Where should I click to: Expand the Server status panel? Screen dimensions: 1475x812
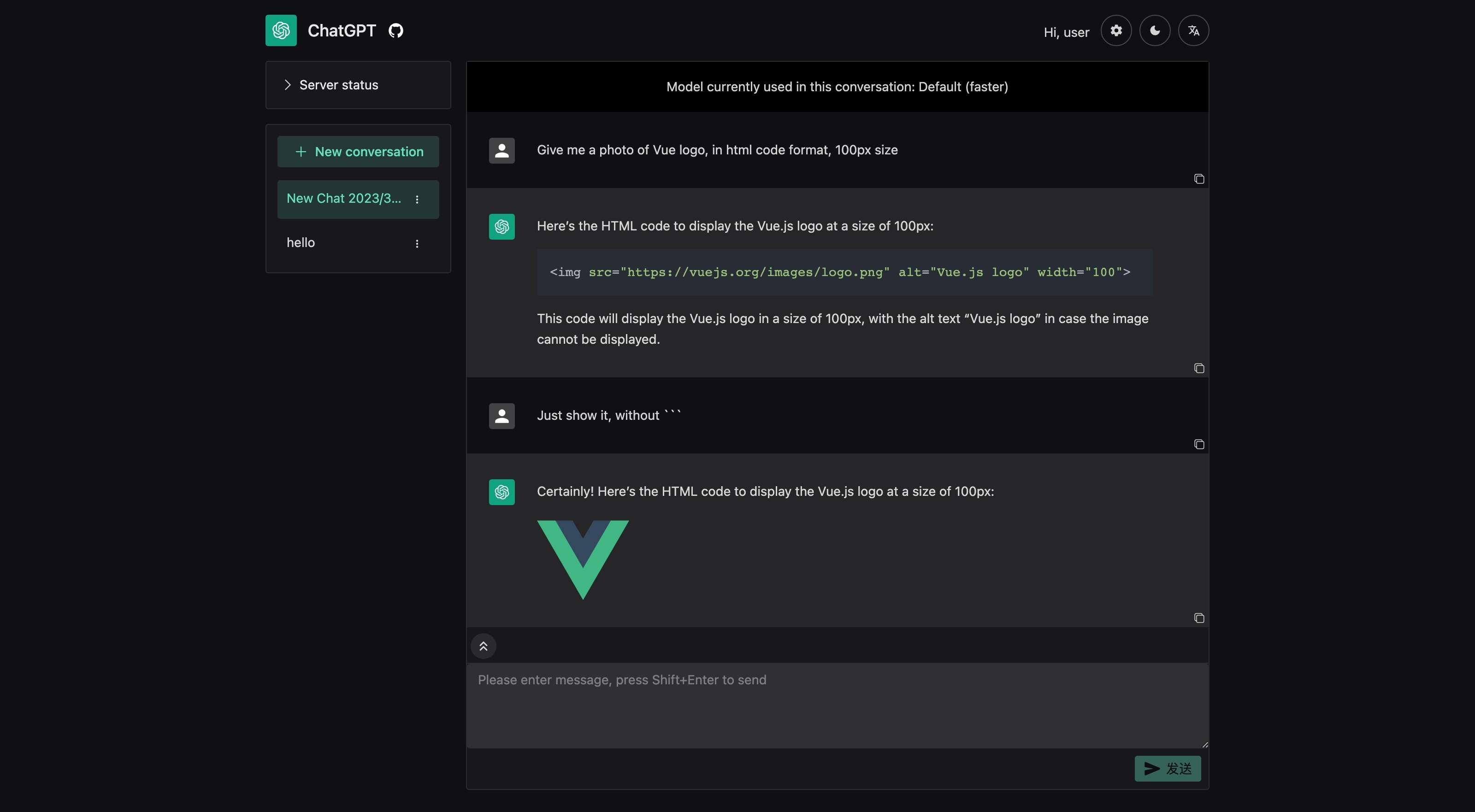338,85
